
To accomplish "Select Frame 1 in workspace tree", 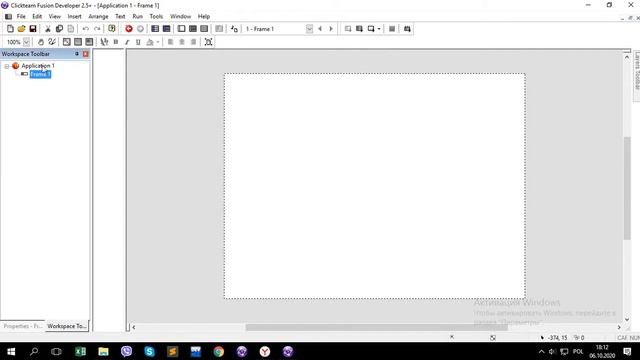I will (40, 74).
